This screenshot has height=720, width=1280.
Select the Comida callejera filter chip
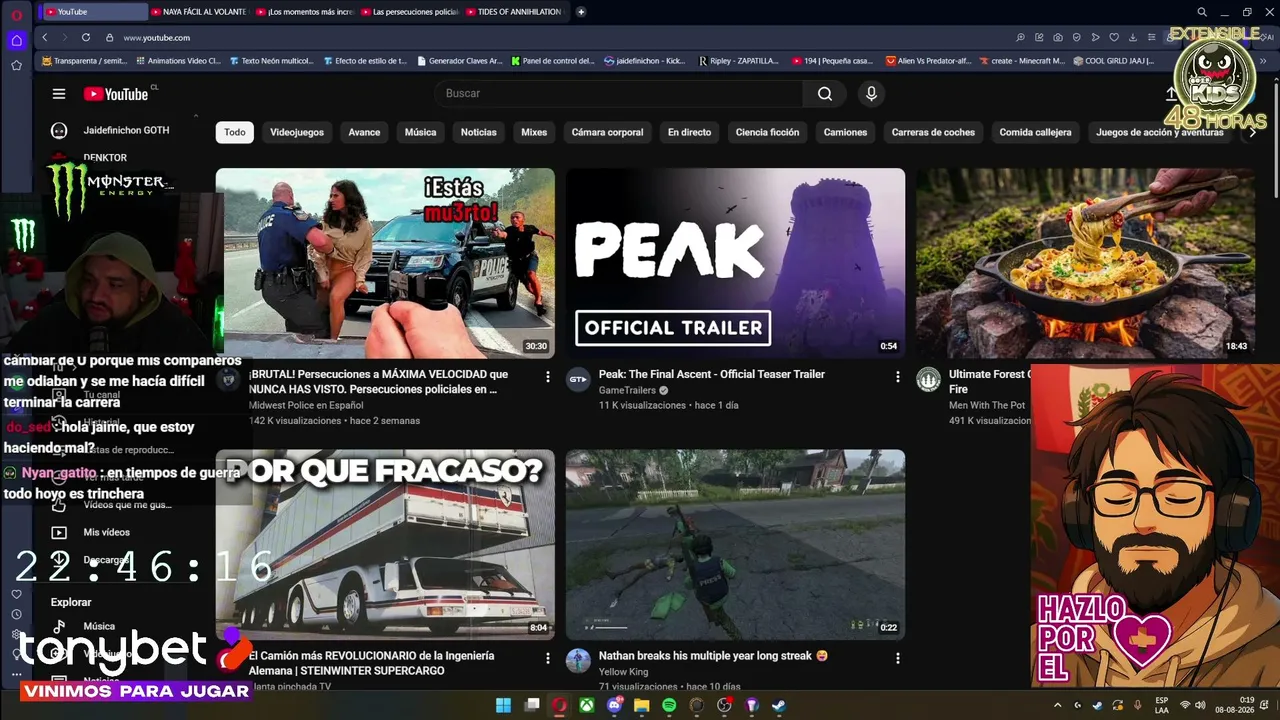point(1035,132)
